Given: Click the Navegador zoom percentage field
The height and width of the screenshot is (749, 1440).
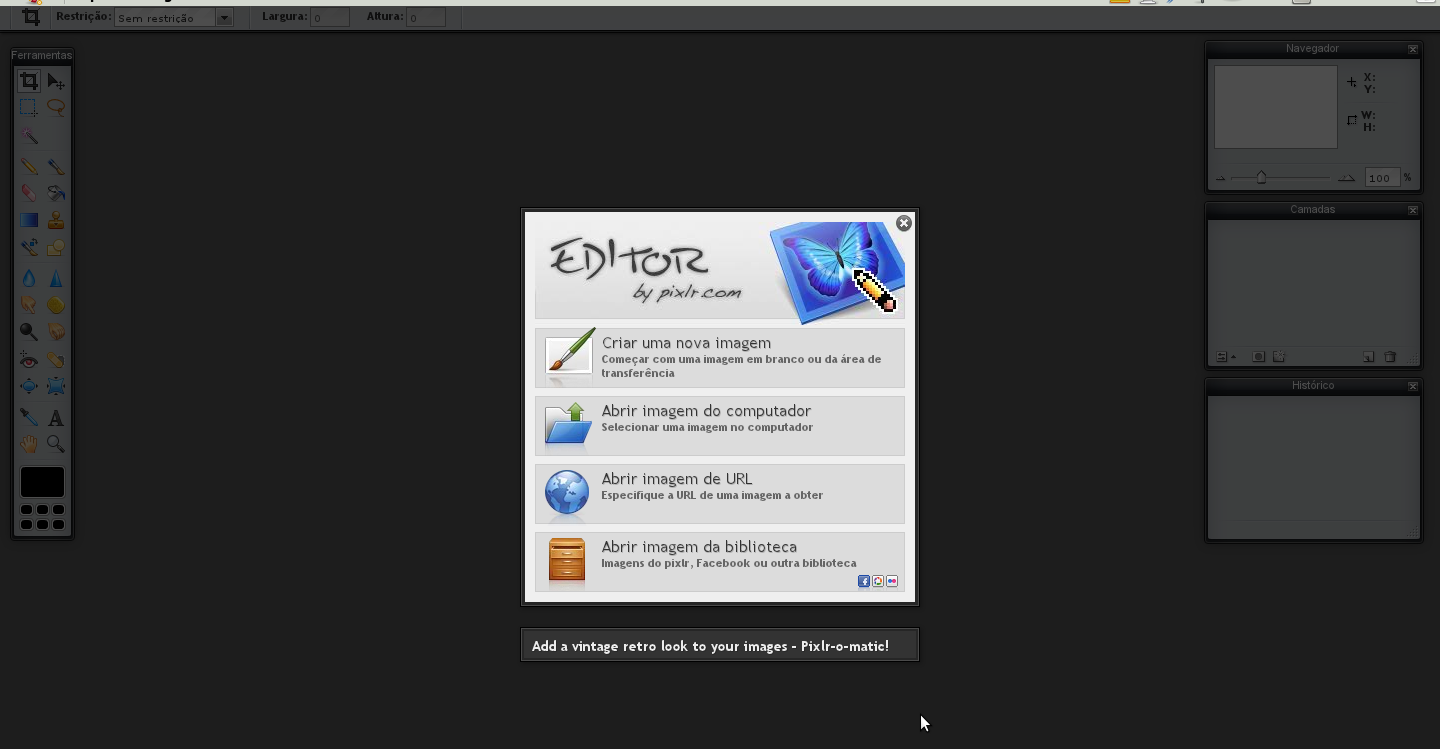Looking at the screenshot, I should tap(1381, 178).
